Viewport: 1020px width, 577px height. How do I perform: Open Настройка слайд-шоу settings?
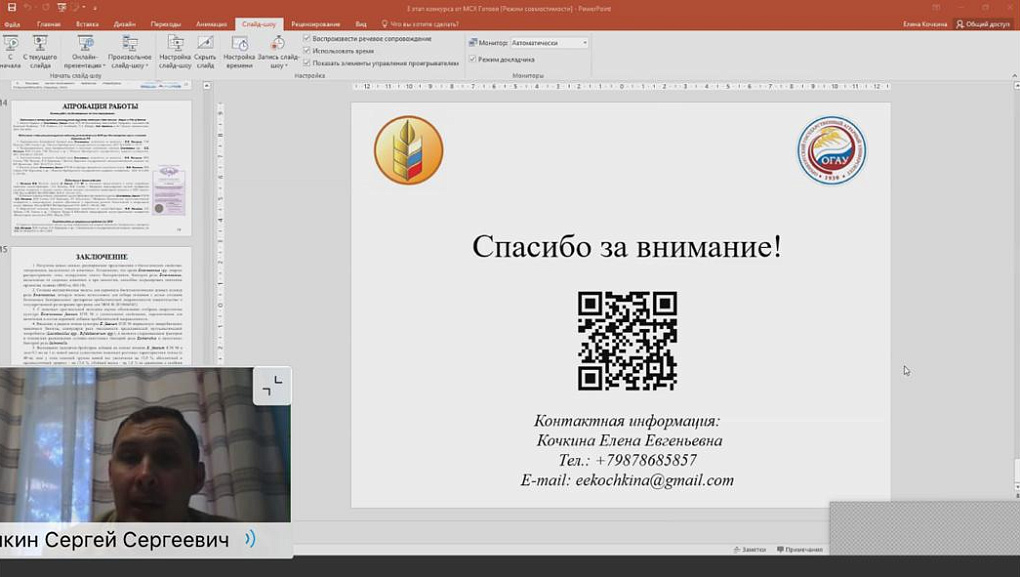click(x=175, y=52)
